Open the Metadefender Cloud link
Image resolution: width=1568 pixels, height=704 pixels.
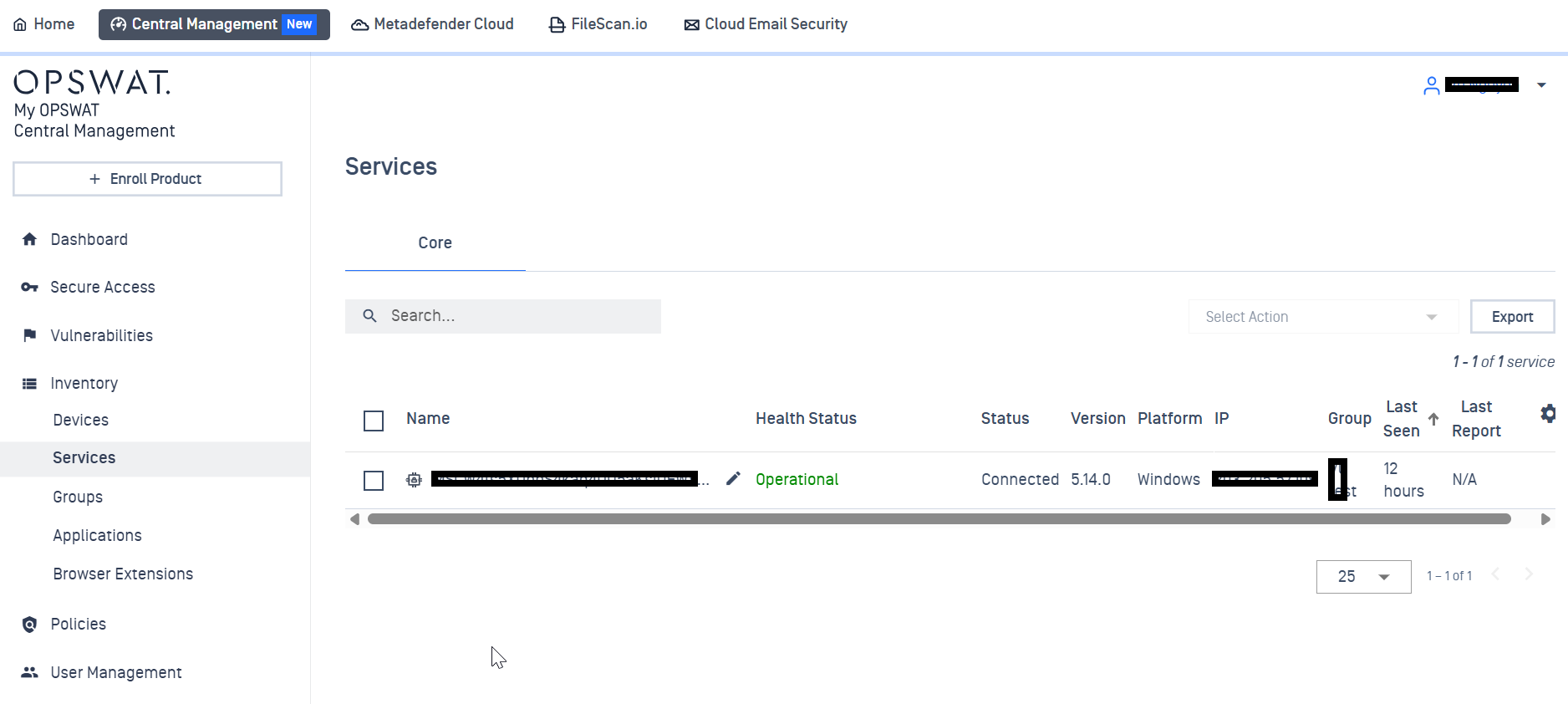[432, 24]
